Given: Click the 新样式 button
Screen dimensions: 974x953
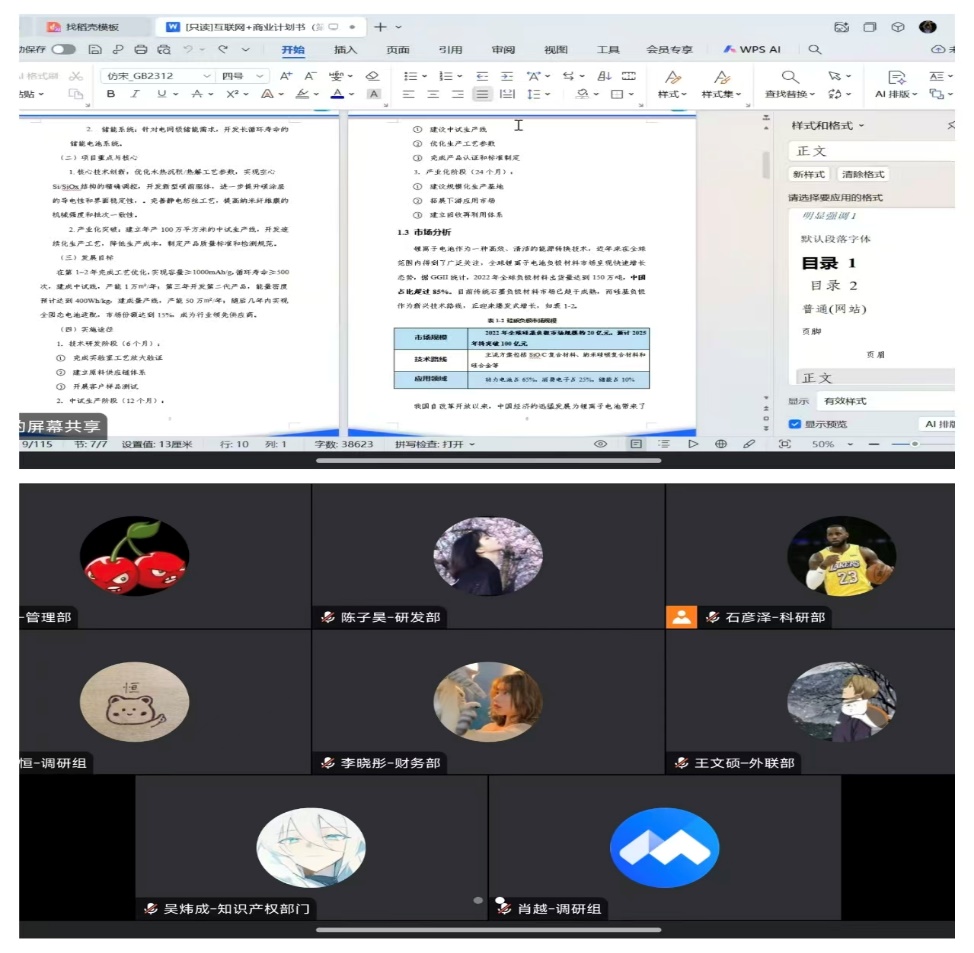Looking at the screenshot, I should pos(809,174).
